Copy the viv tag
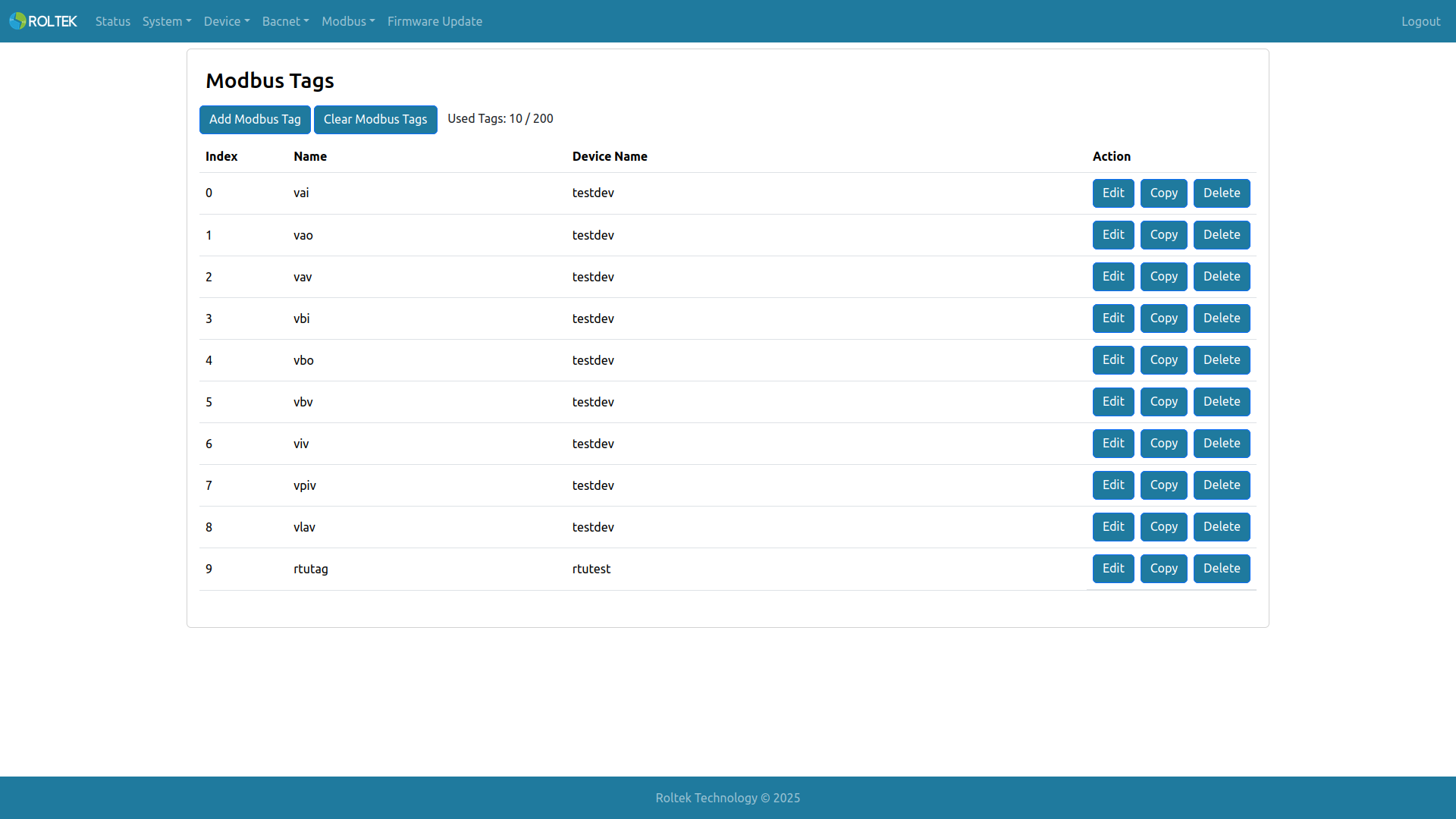Image resolution: width=1456 pixels, height=819 pixels. click(1163, 443)
